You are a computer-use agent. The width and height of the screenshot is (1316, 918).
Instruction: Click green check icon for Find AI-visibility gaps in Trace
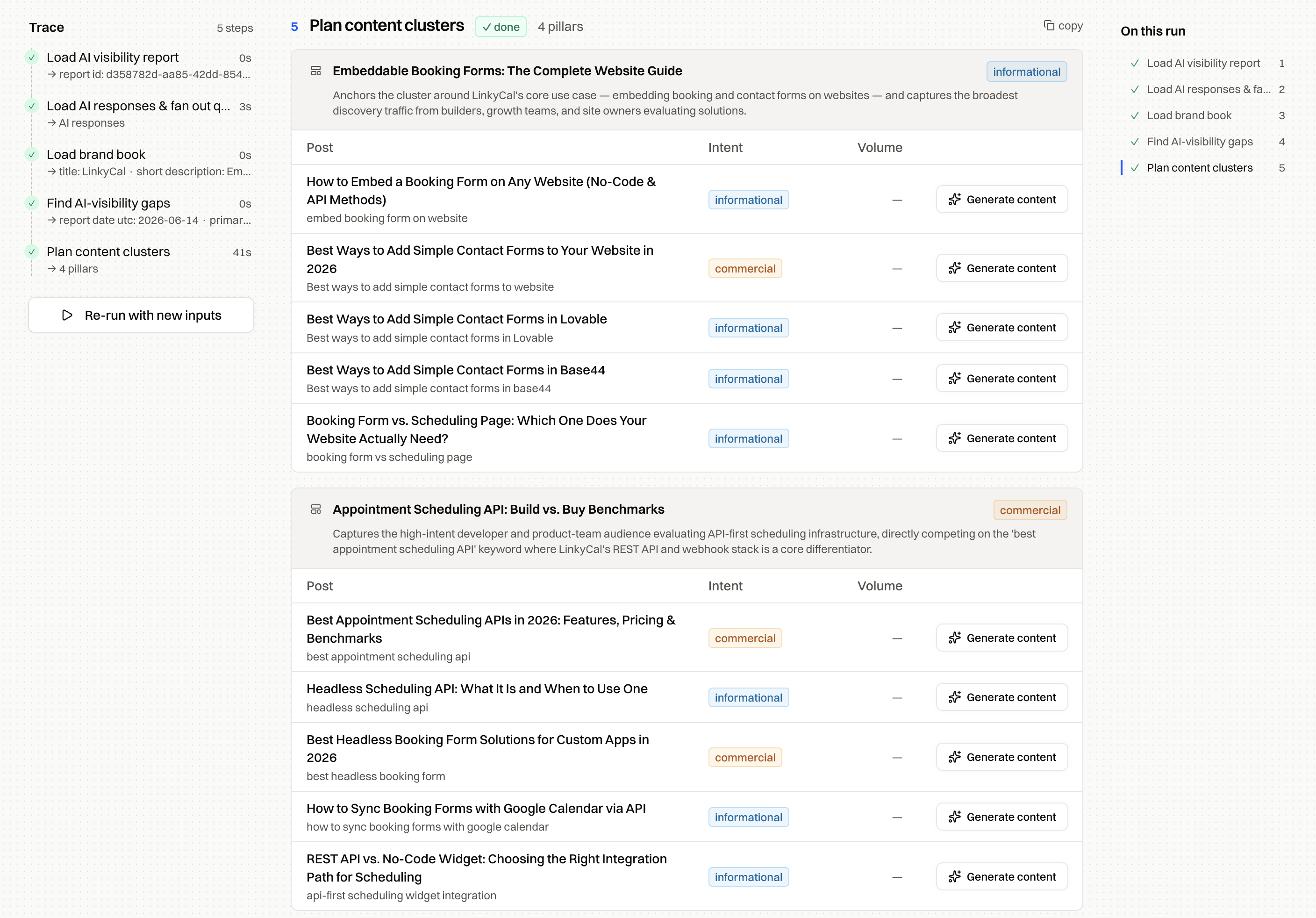point(32,203)
